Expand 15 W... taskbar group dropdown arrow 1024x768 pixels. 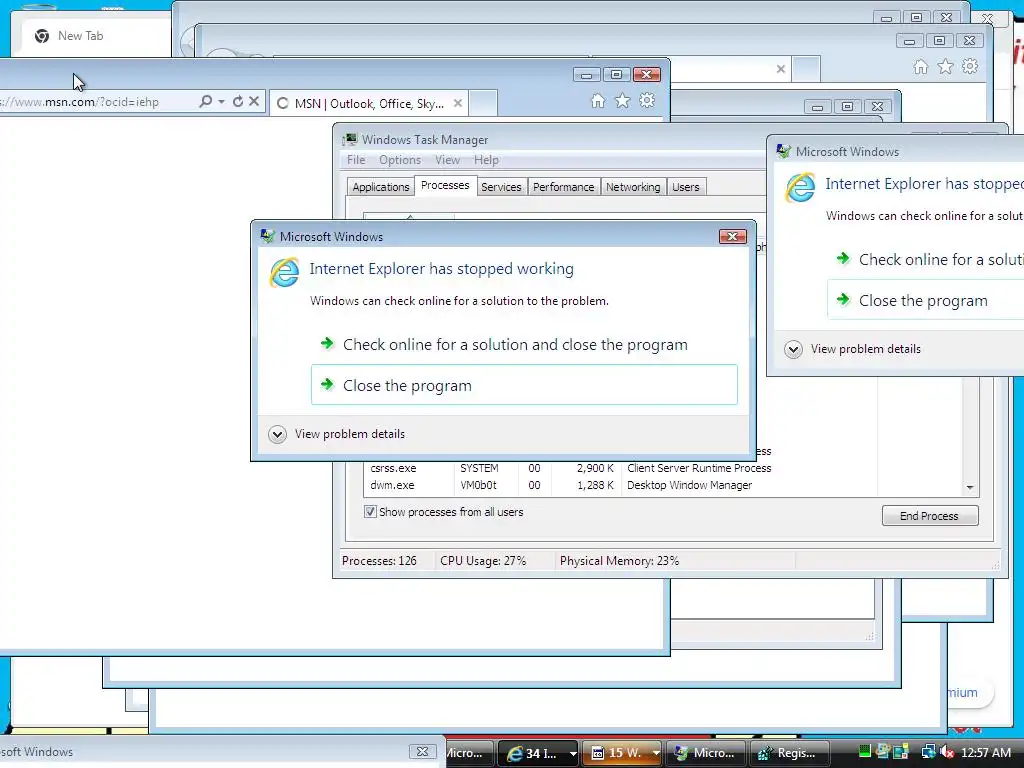point(656,754)
